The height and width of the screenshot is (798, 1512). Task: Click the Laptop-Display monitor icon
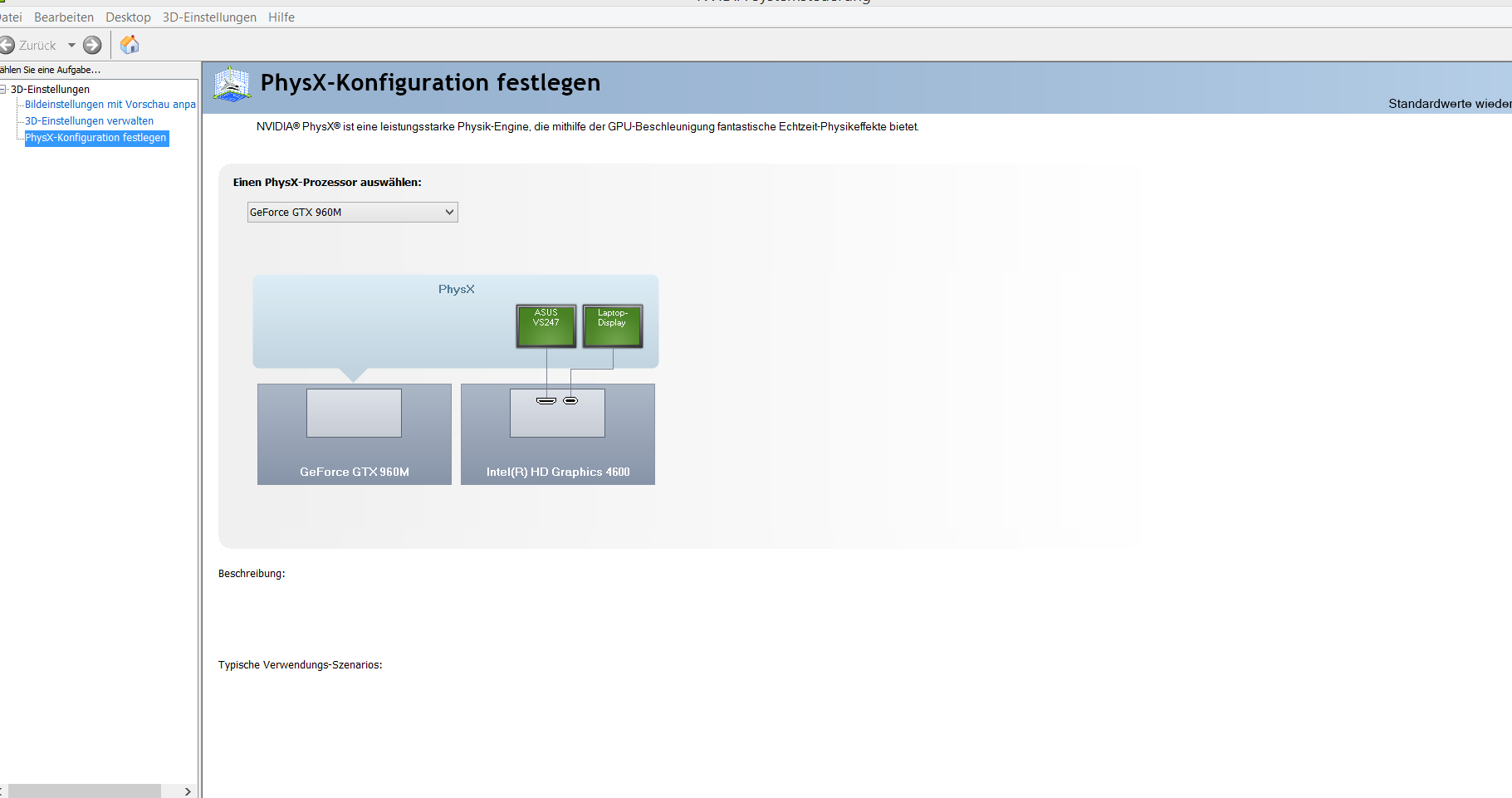[x=613, y=326]
